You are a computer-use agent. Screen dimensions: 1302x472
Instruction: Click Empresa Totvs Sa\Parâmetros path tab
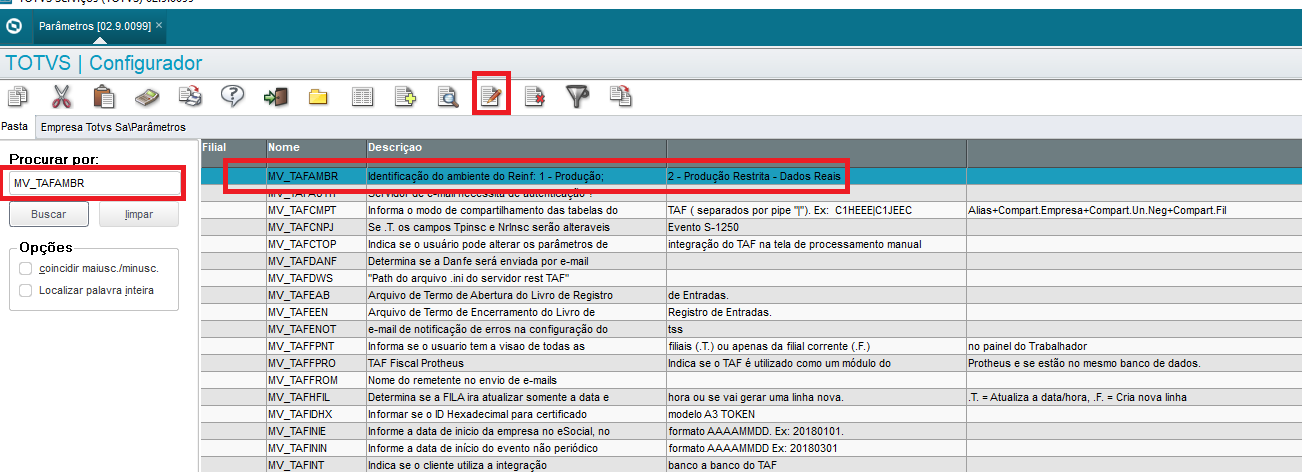point(113,127)
